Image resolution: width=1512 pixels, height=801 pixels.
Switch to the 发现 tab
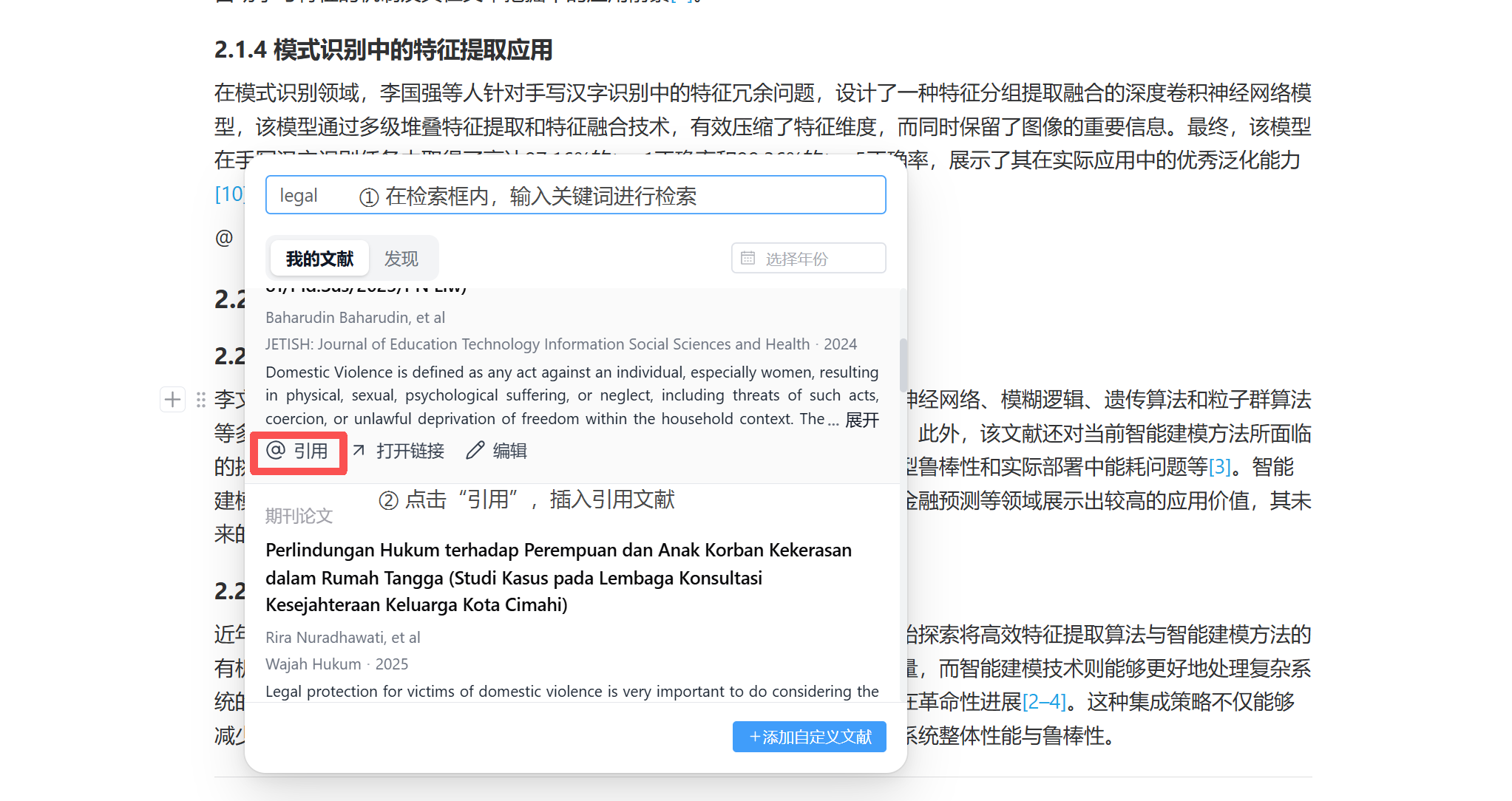401,259
